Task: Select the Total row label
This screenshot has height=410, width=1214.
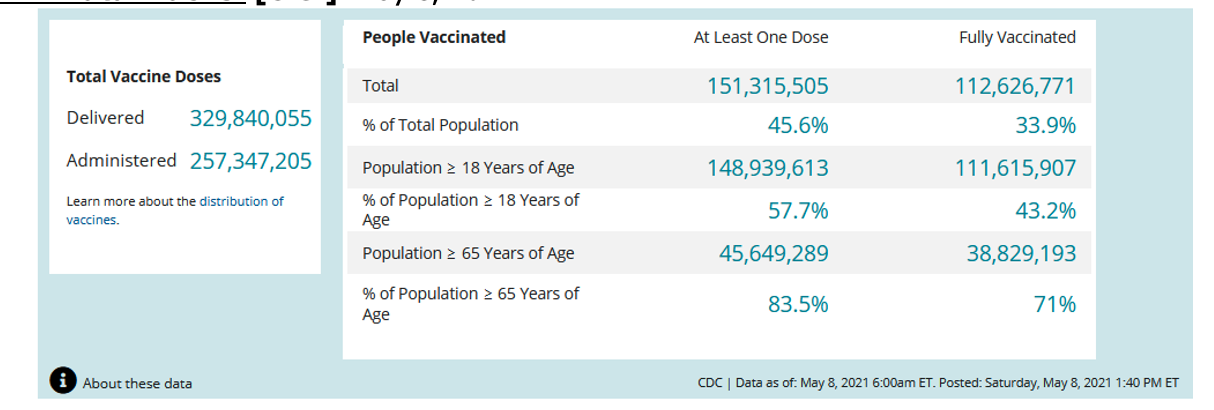Action: 380,87
